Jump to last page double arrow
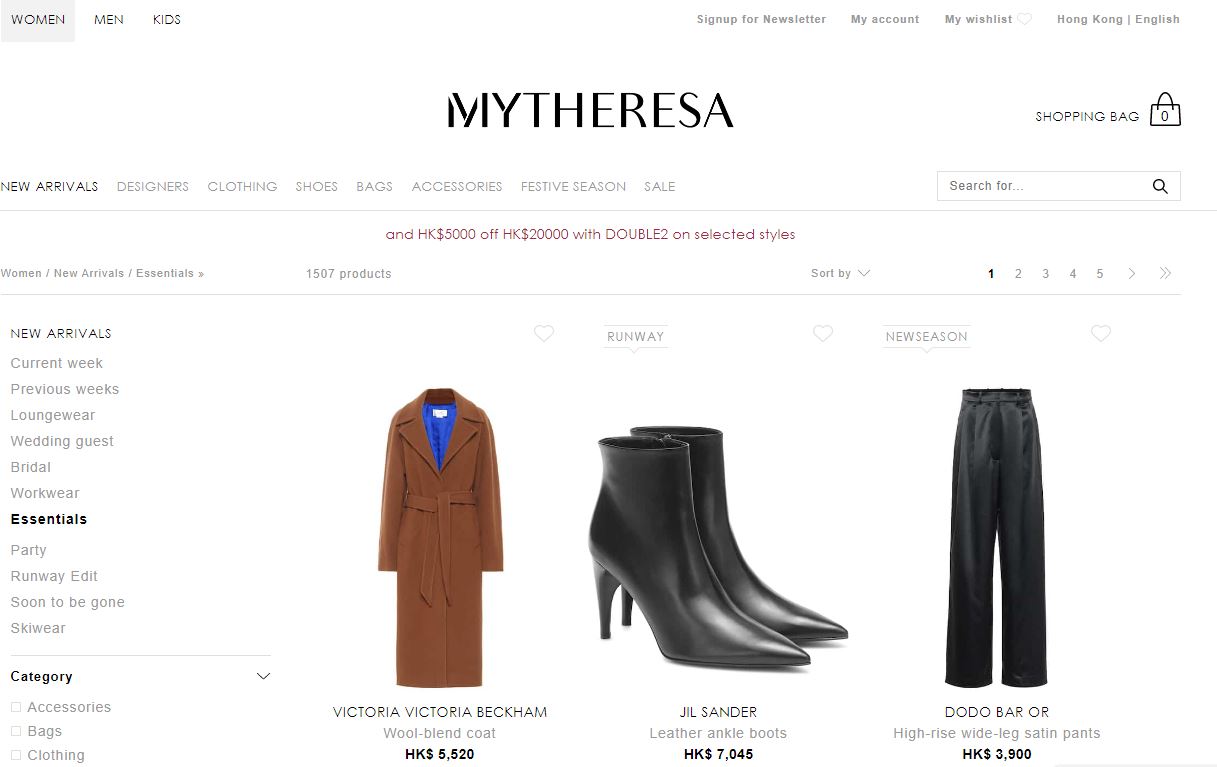The image size is (1217, 767). (1165, 273)
